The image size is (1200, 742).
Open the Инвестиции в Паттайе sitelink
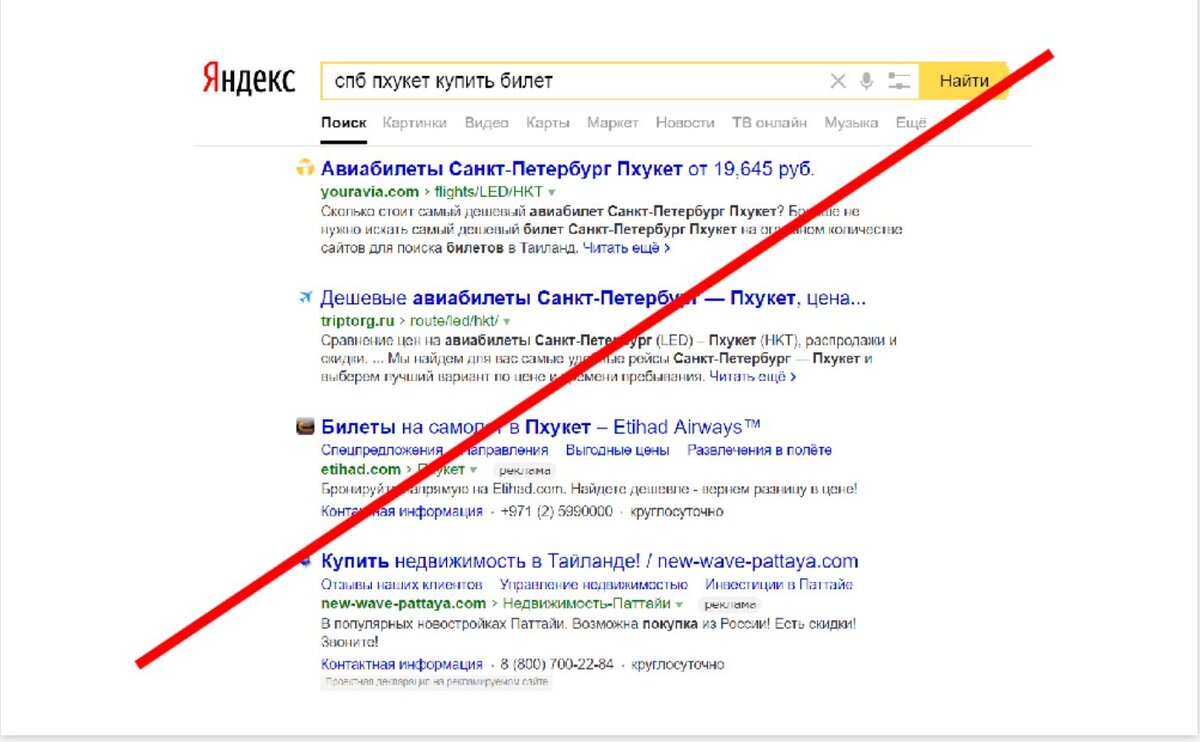click(779, 584)
